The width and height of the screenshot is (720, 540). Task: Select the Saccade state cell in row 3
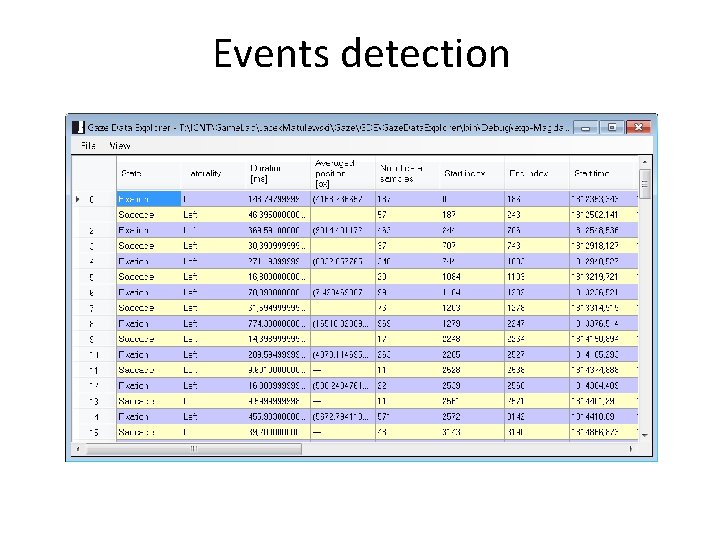point(149,246)
